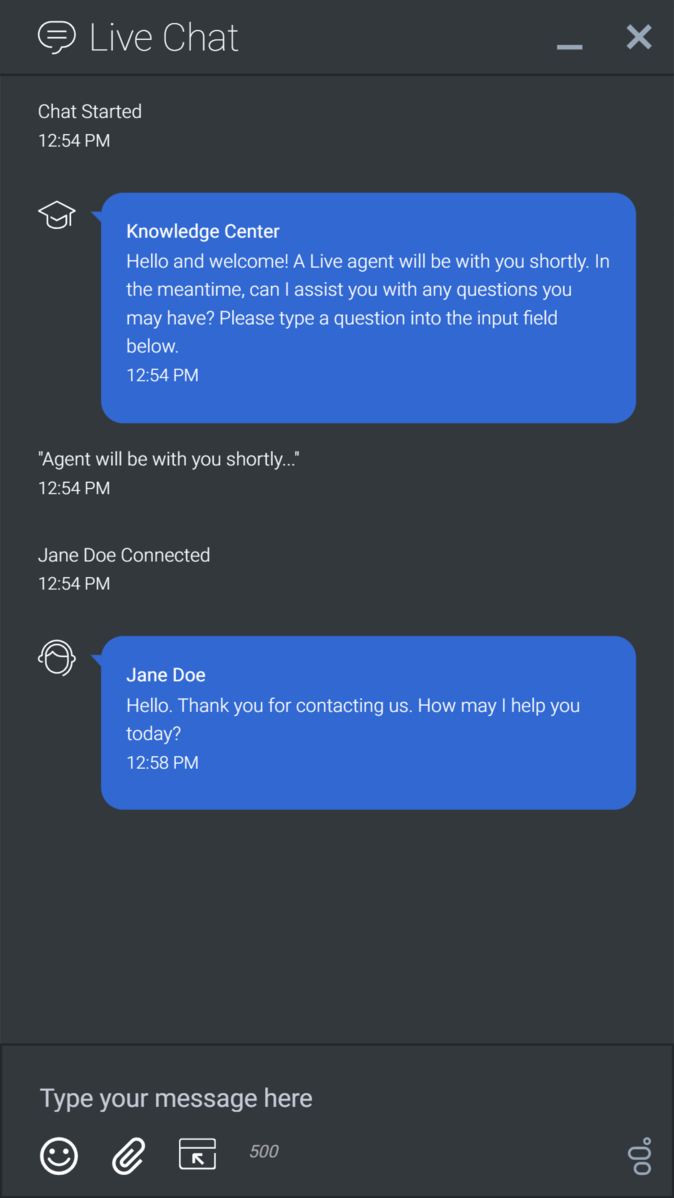
Task: Click the Live Chat title text
Action: pos(164,38)
